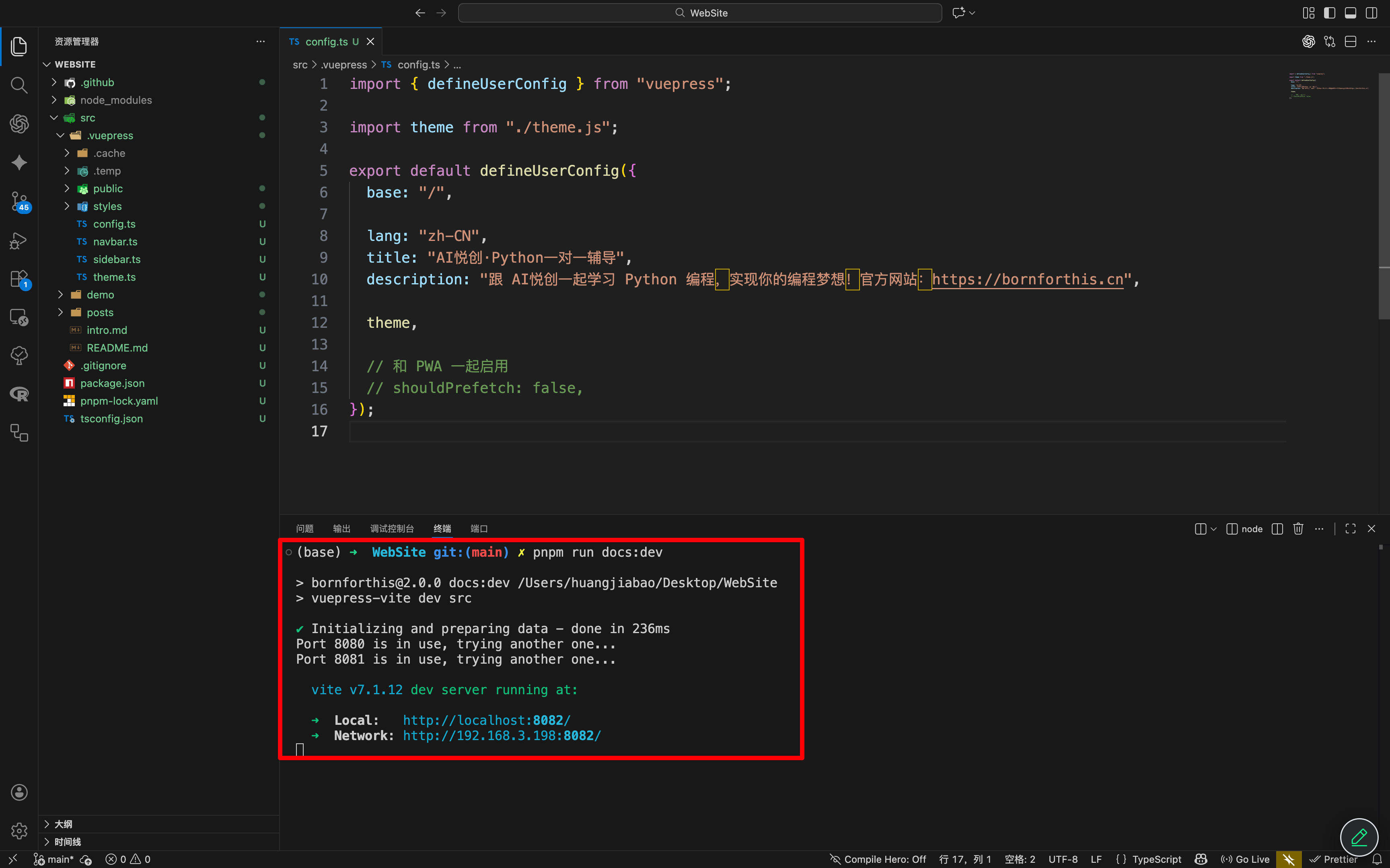
Task: Switch to the 问题 problems tab
Action: coord(305,529)
